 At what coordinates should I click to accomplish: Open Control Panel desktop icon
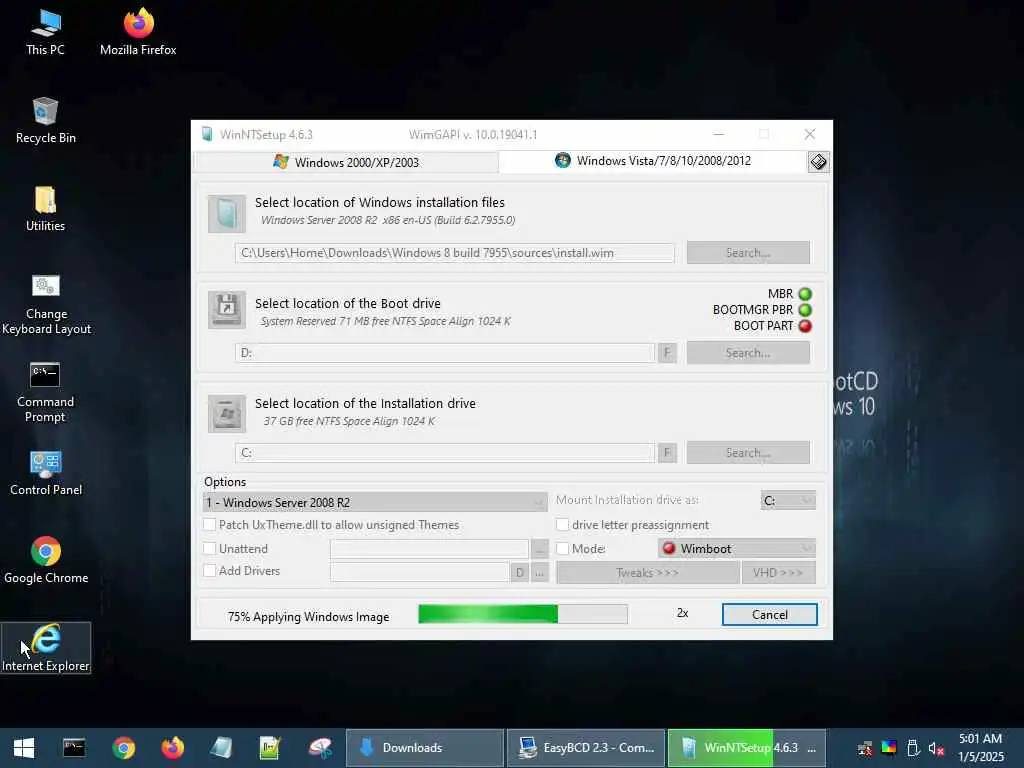tap(46, 473)
